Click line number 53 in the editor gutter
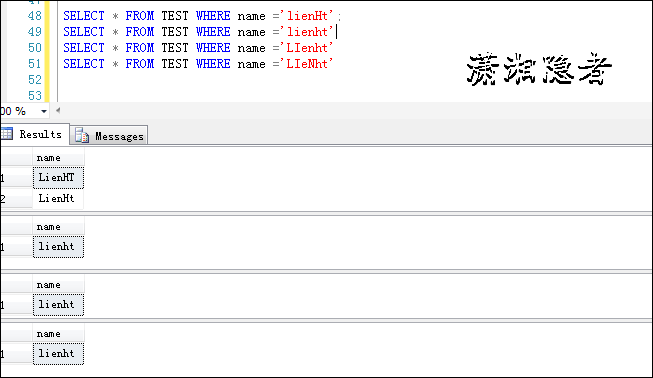 point(35,96)
